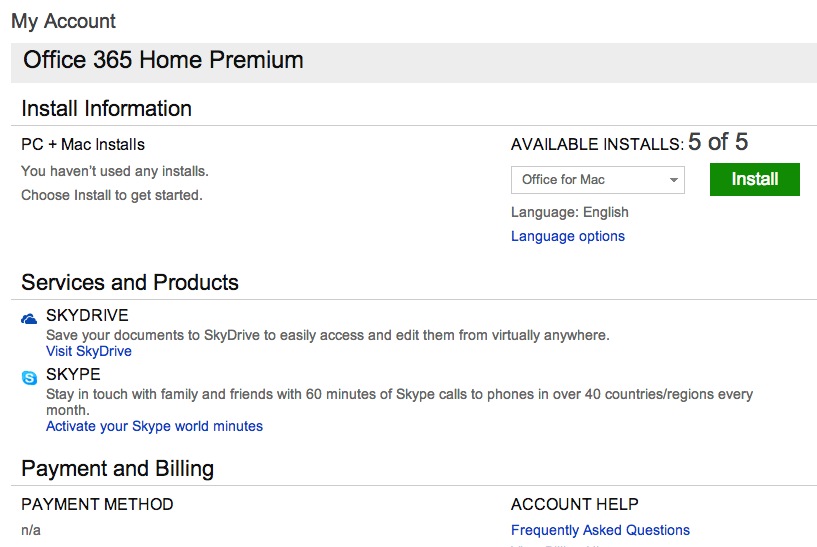
Task: Follow the Visit SkyDrive link
Action: point(89,351)
